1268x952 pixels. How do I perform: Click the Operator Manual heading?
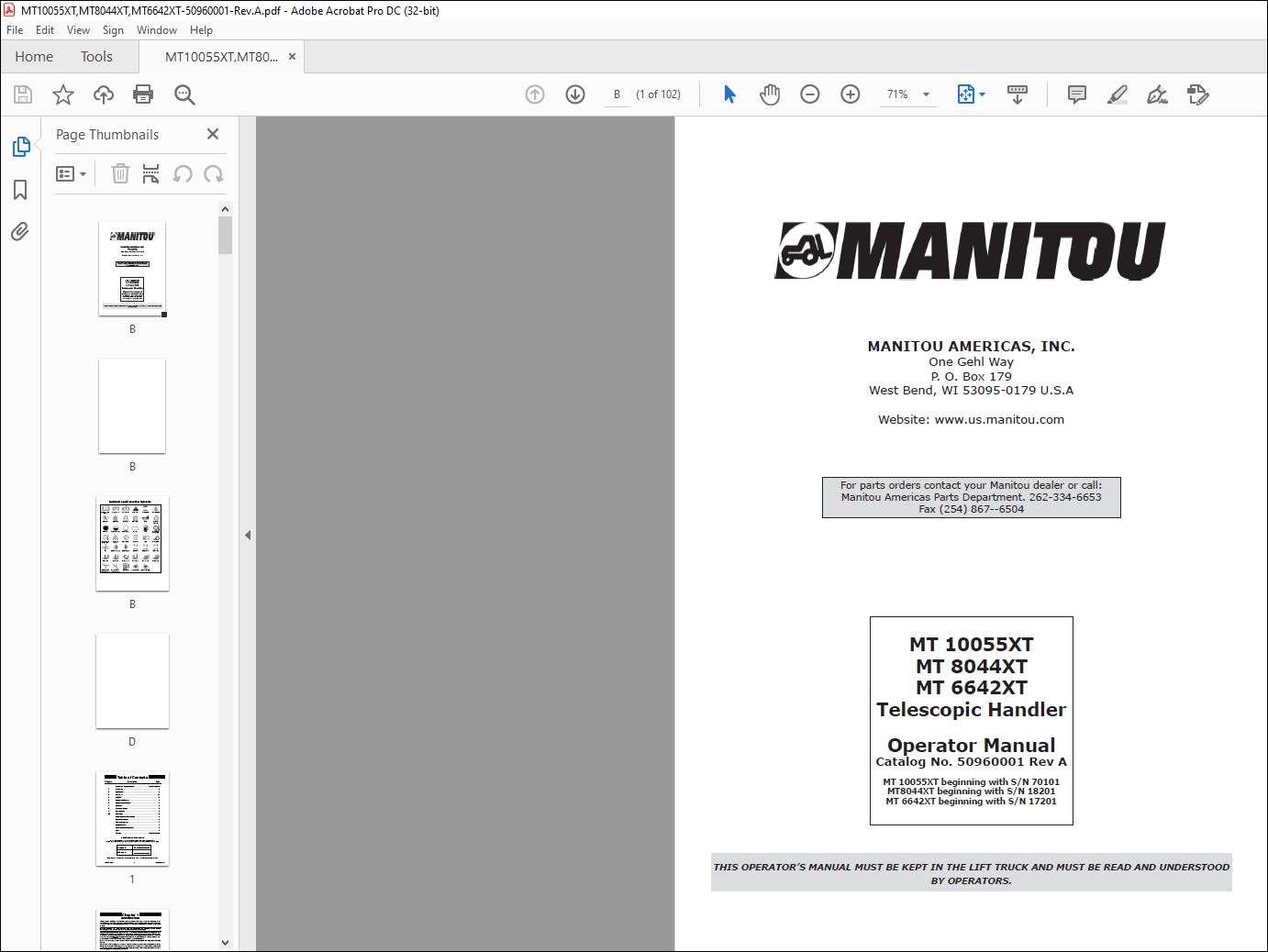[971, 745]
